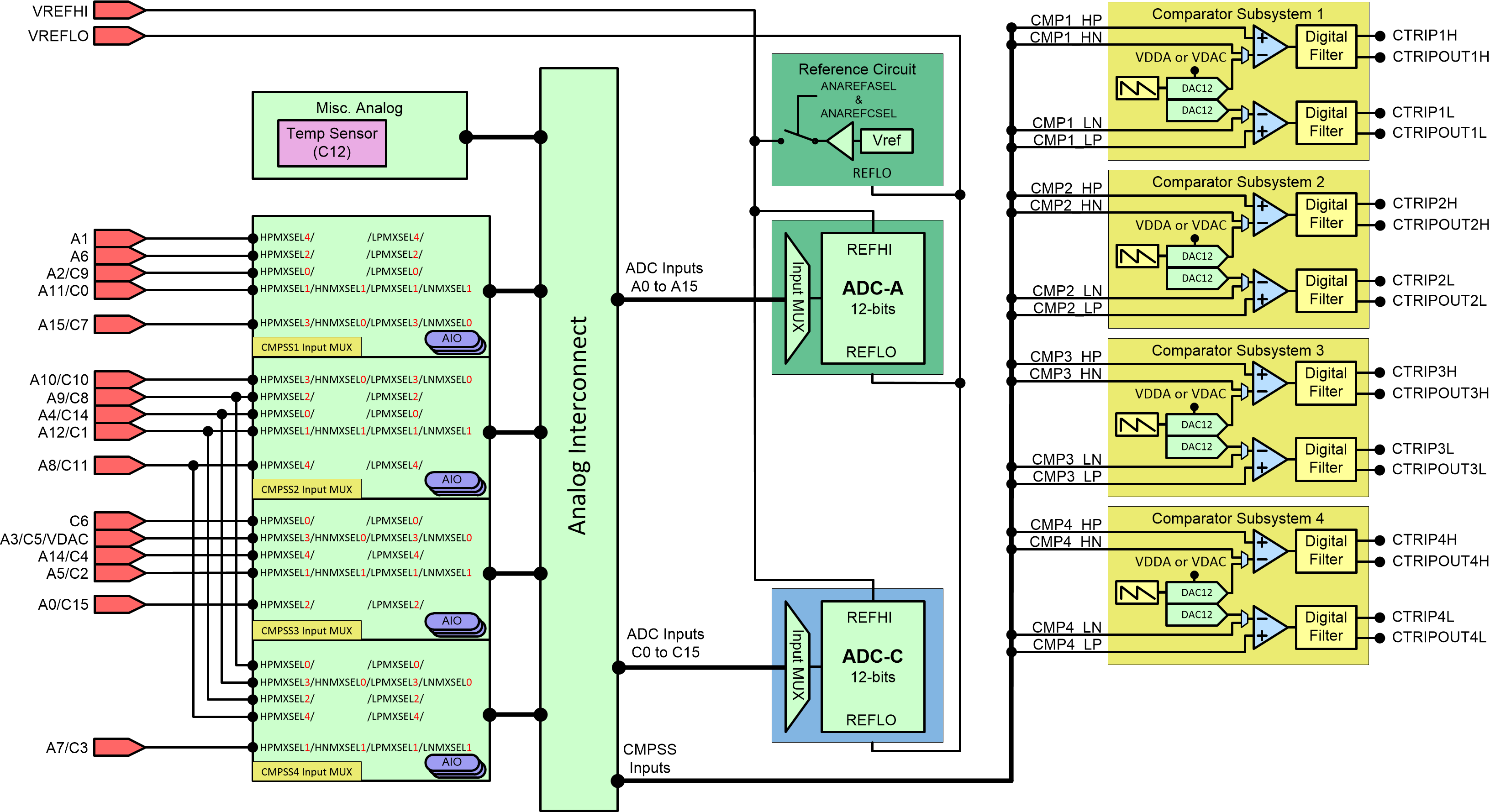Click the ADC Inputs A0 to A15 label

pos(664,277)
